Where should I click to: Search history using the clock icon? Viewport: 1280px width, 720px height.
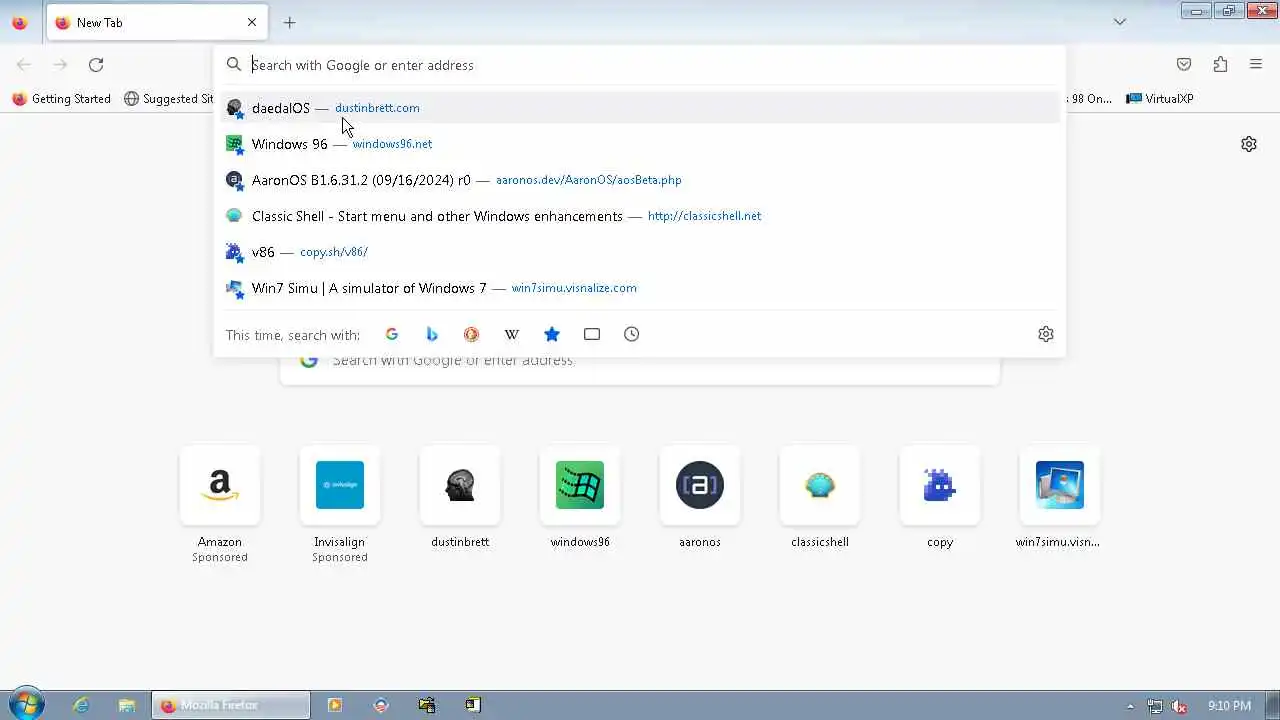pyautogui.click(x=632, y=334)
